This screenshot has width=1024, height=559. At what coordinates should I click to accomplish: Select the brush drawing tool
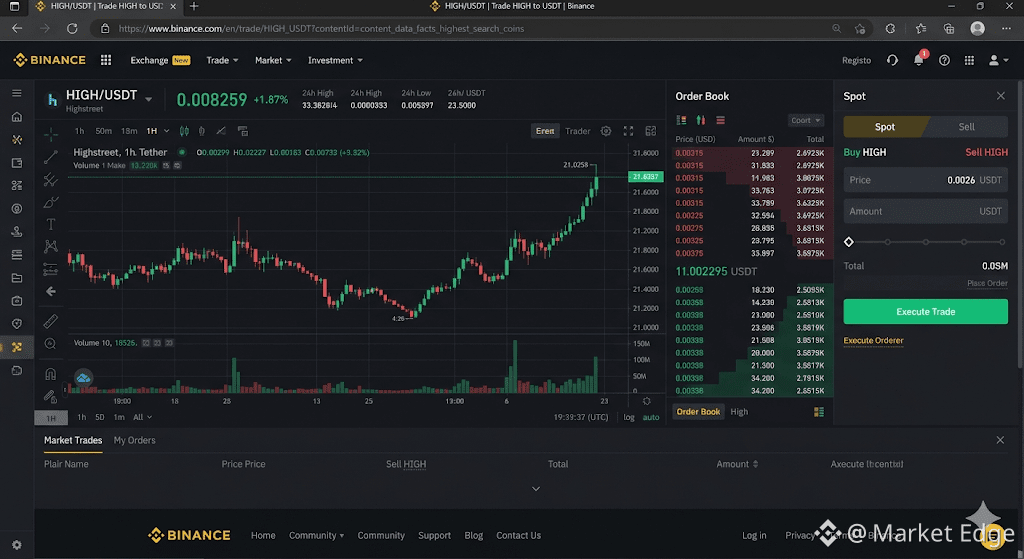tap(50, 202)
